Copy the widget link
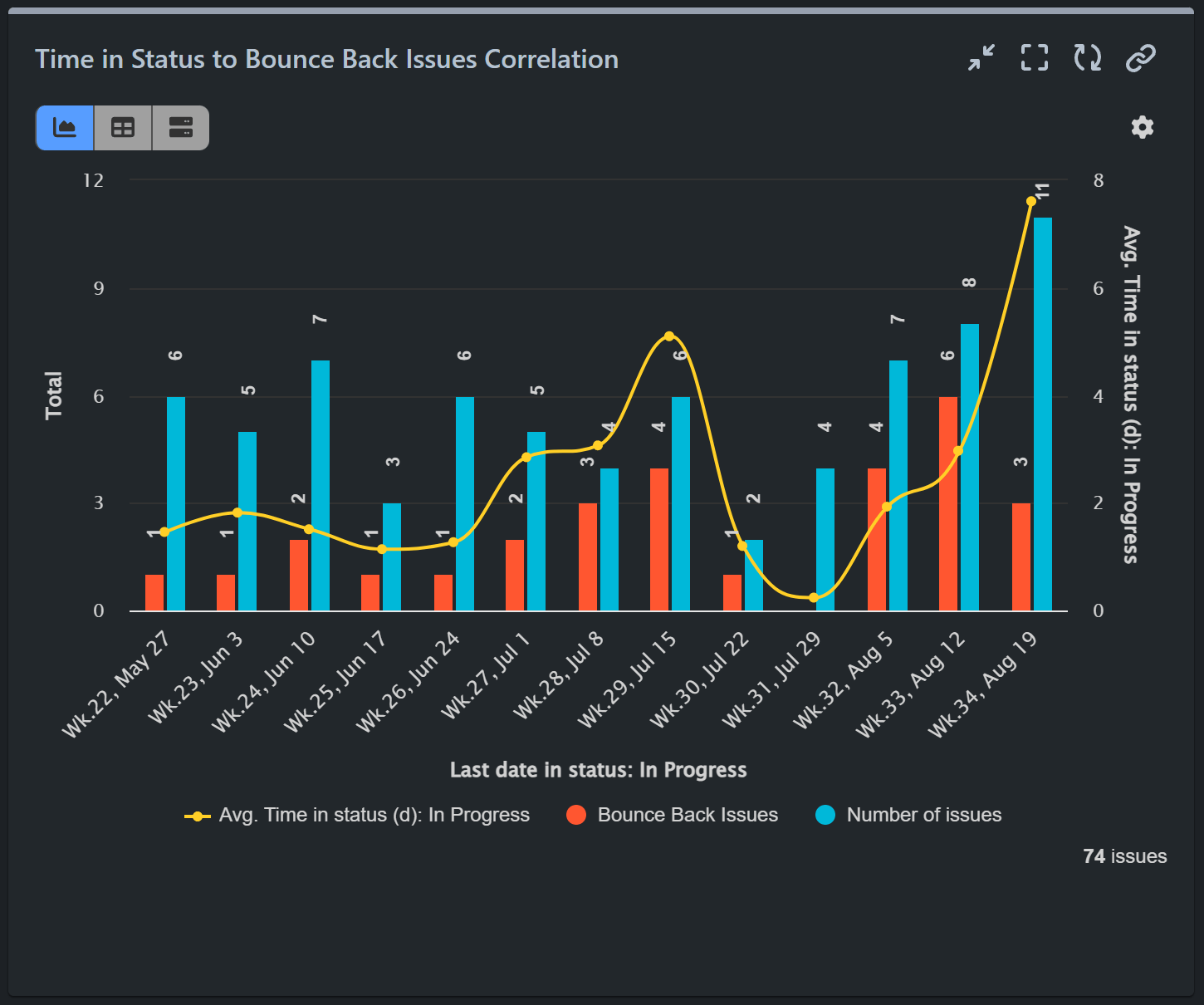The image size is (1204, 1005). [1139, 58]
